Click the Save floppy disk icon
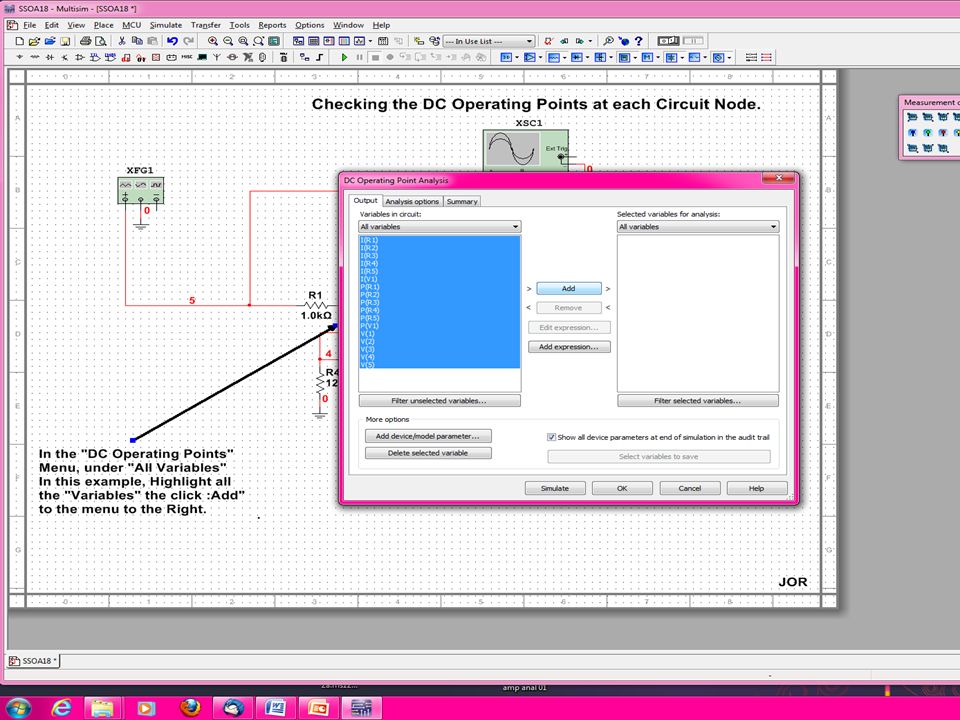 [x=65, y=41]
